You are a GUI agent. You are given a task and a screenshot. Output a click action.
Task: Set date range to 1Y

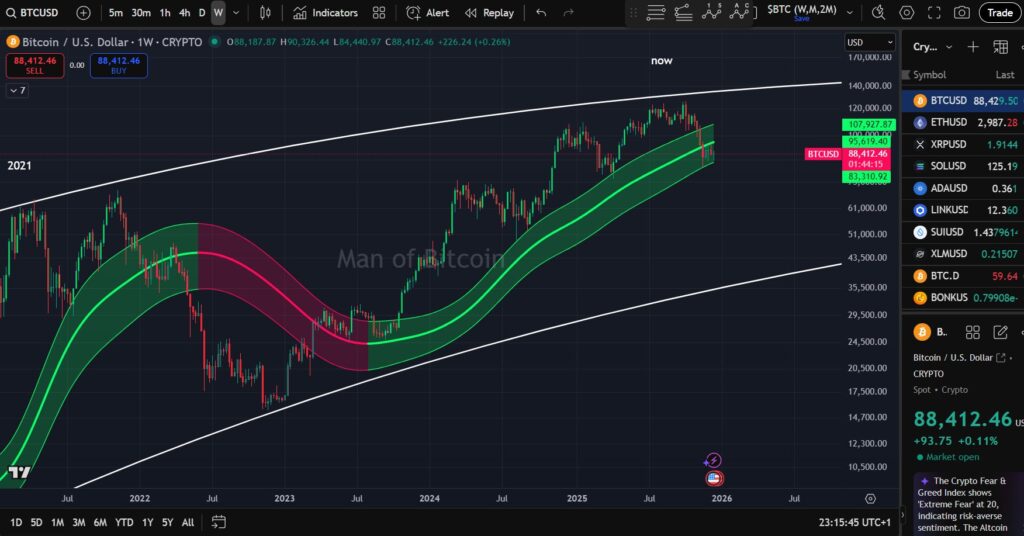click(148, 522)
